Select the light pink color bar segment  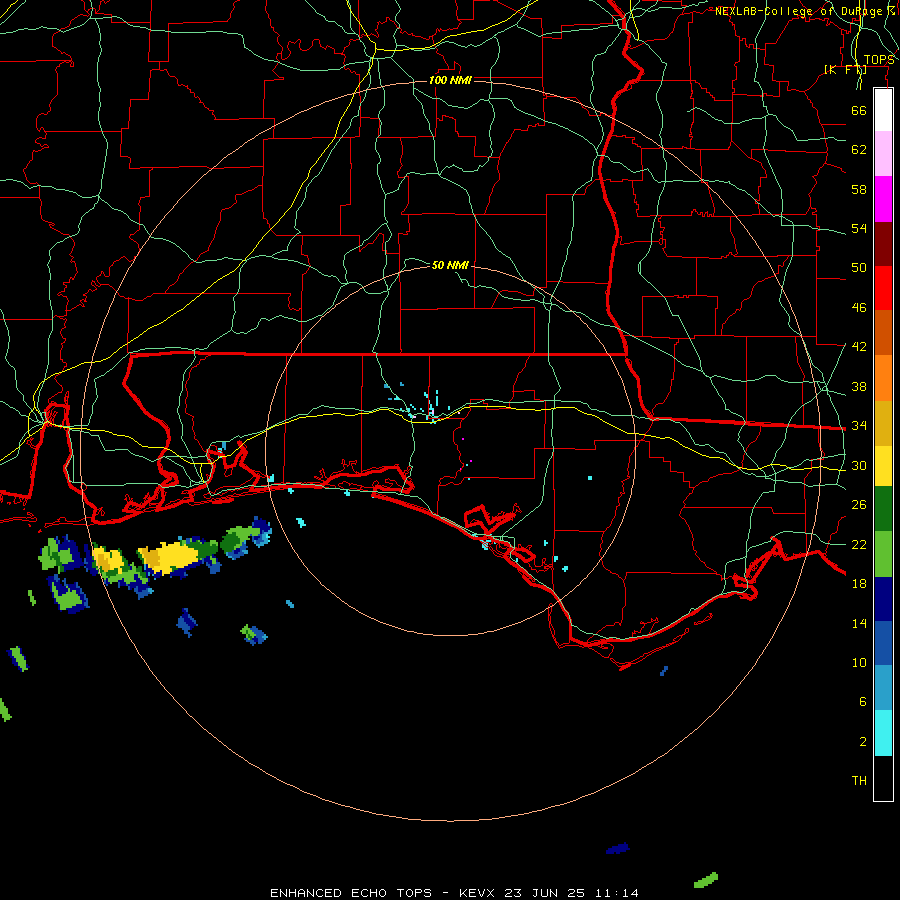point(883,153)
